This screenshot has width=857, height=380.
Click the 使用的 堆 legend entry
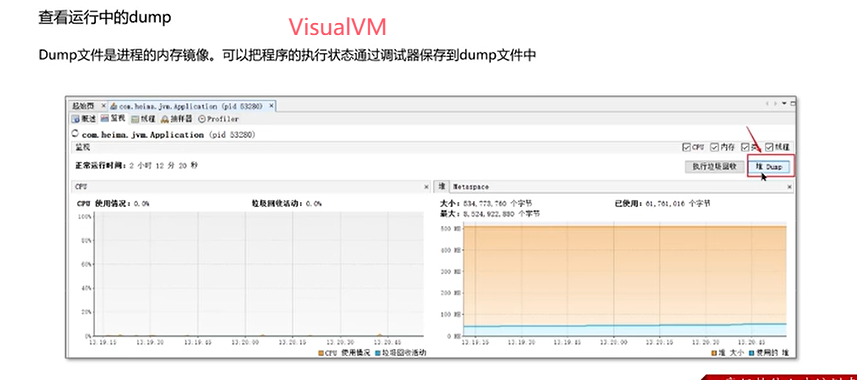[770, 353]
